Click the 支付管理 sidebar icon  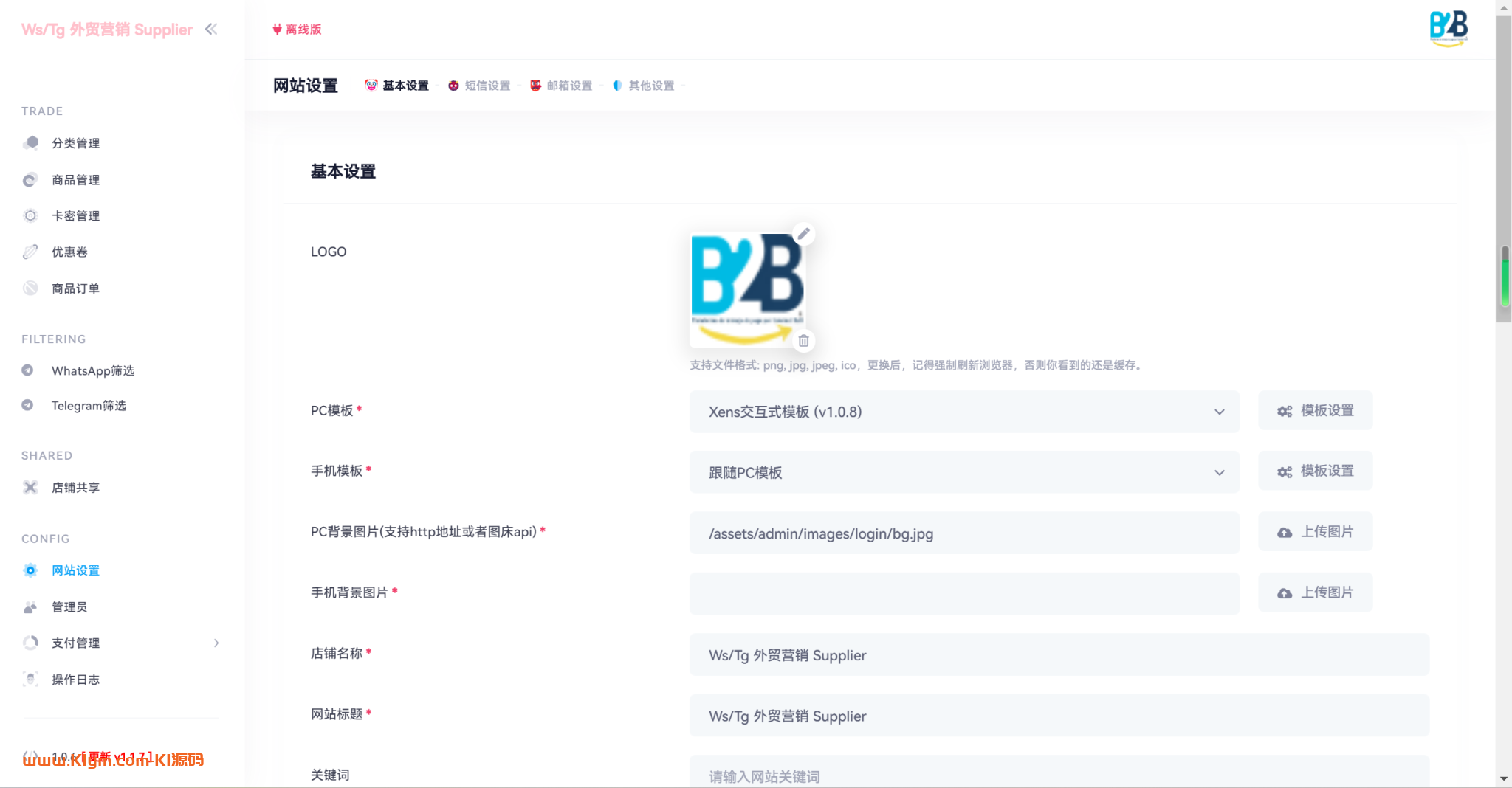(x=30, y=643)
